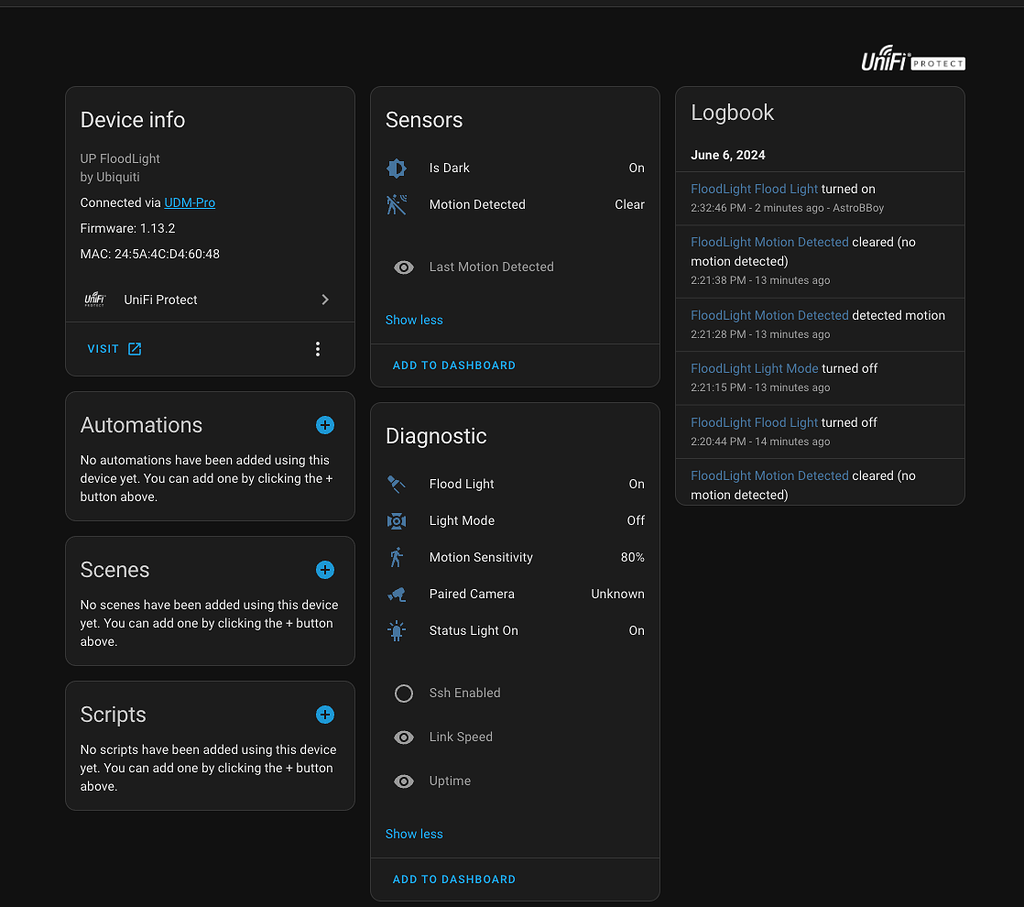The height and width of the screenshot is (907, 1024).
Task: Click the Paired Camera icon
Action: 397,594
